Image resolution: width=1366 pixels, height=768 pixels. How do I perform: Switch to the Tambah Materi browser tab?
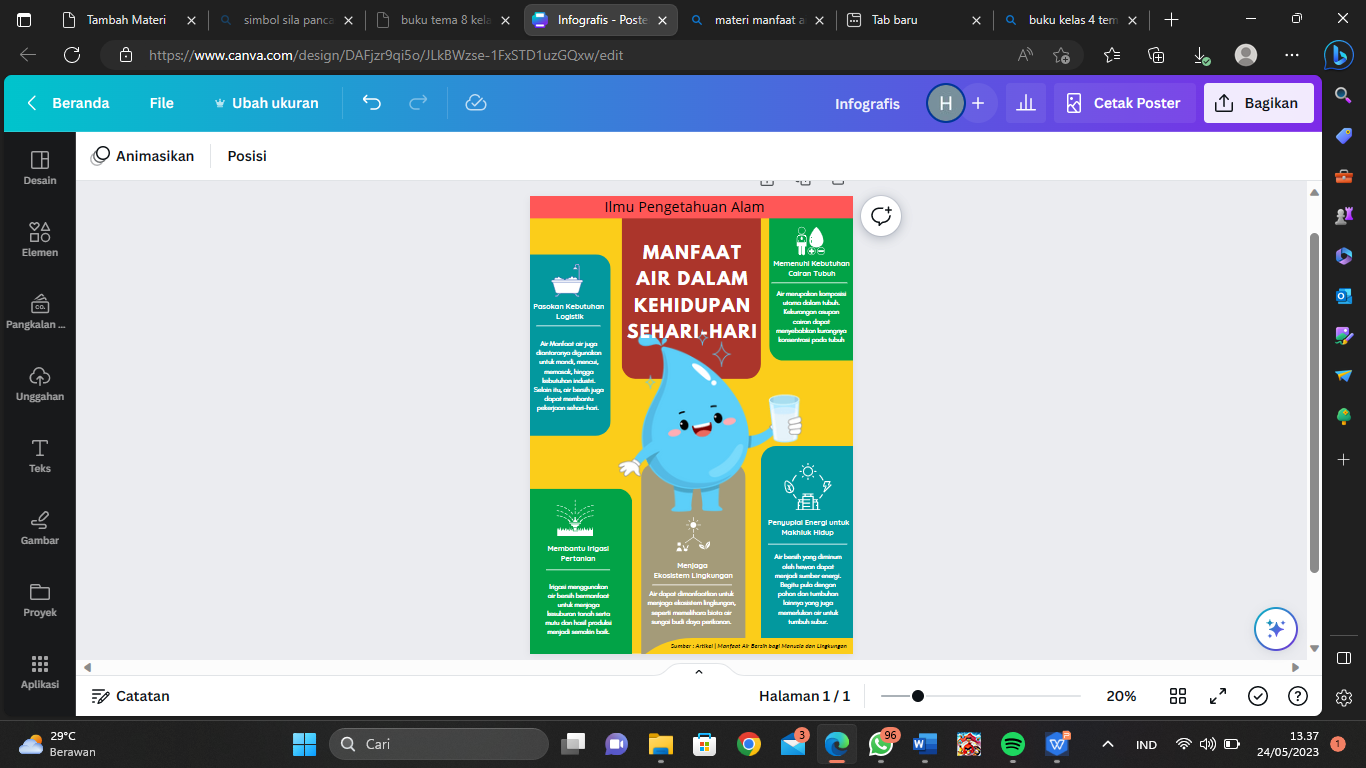[126, 20]
